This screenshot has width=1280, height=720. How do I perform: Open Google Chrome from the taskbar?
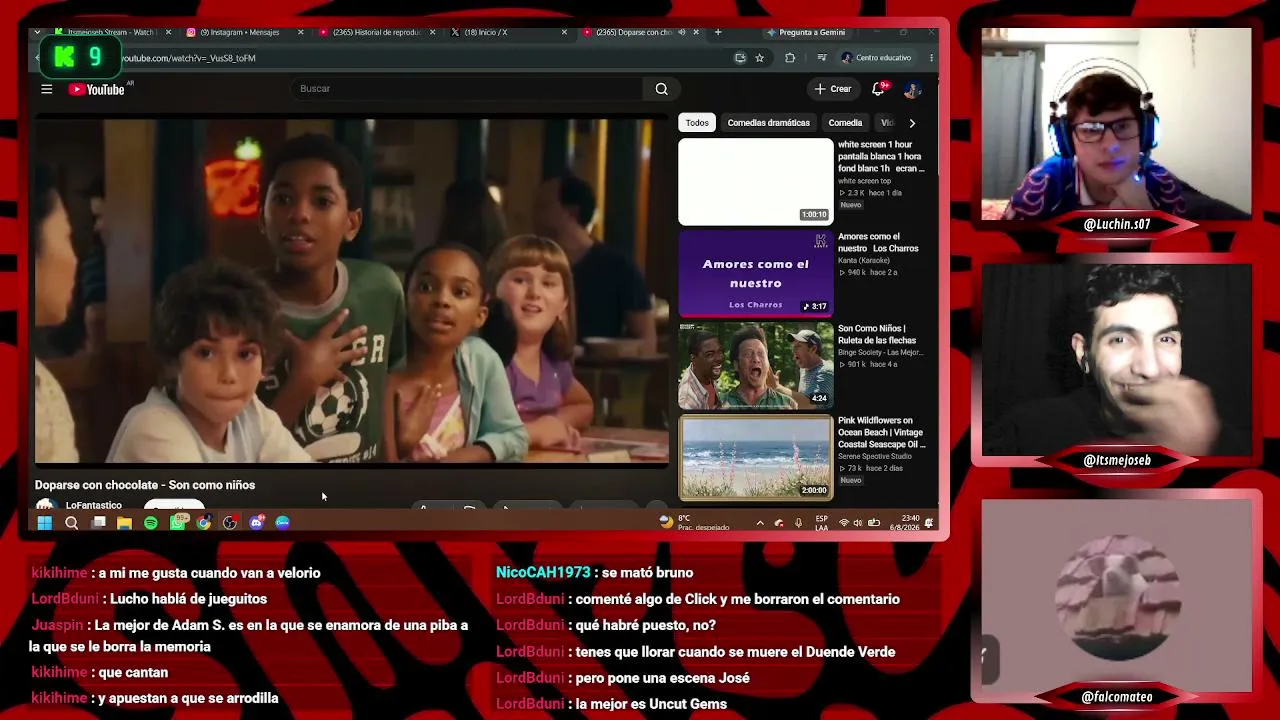tap(204, 522)
